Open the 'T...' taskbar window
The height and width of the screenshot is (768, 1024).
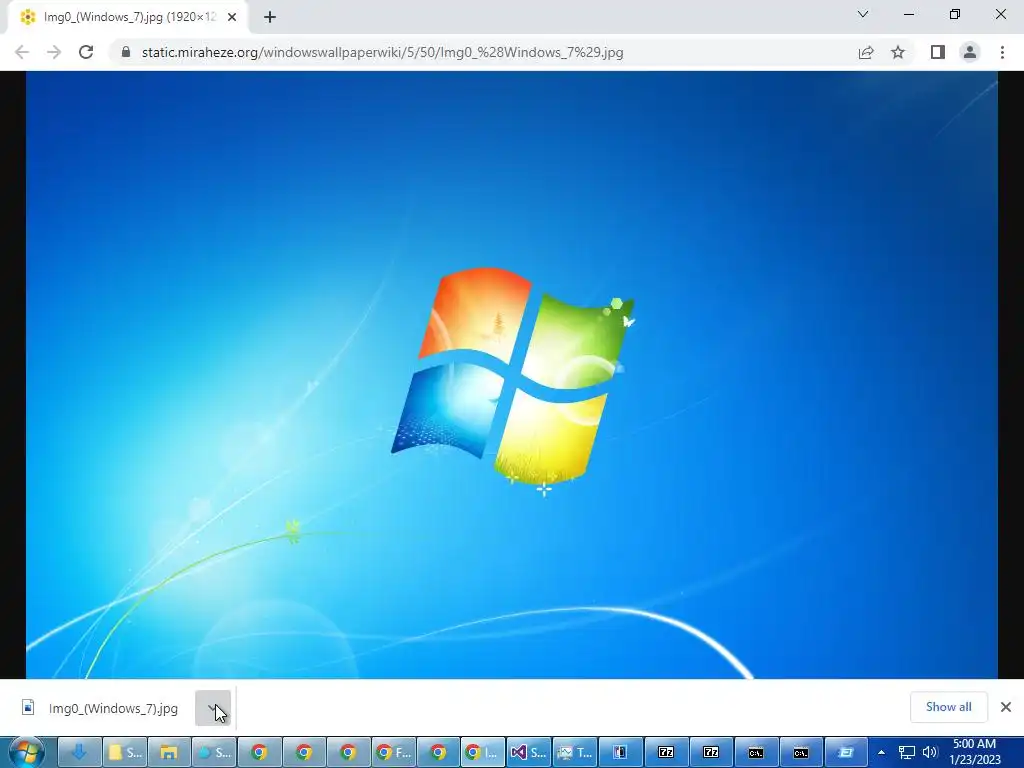pyautogui.click(x=575, y=752)
